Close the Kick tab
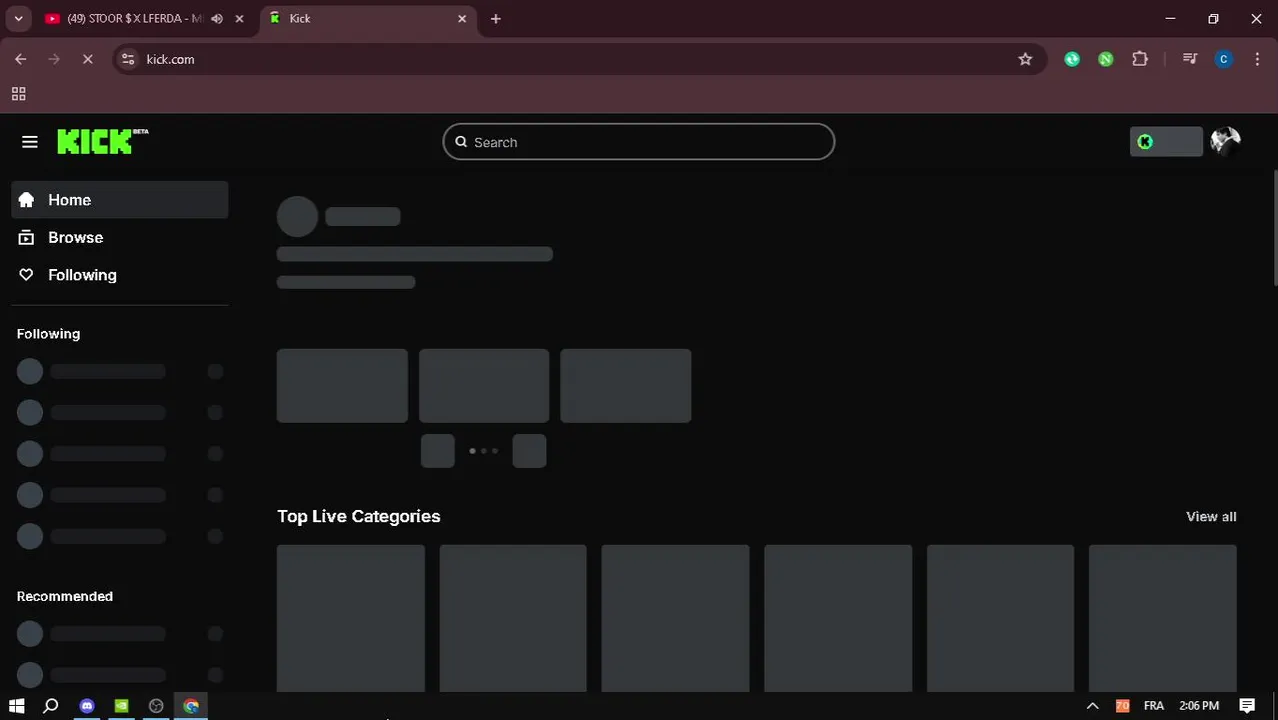Viewport: 1278px width, 720px height. click(462, 19)
